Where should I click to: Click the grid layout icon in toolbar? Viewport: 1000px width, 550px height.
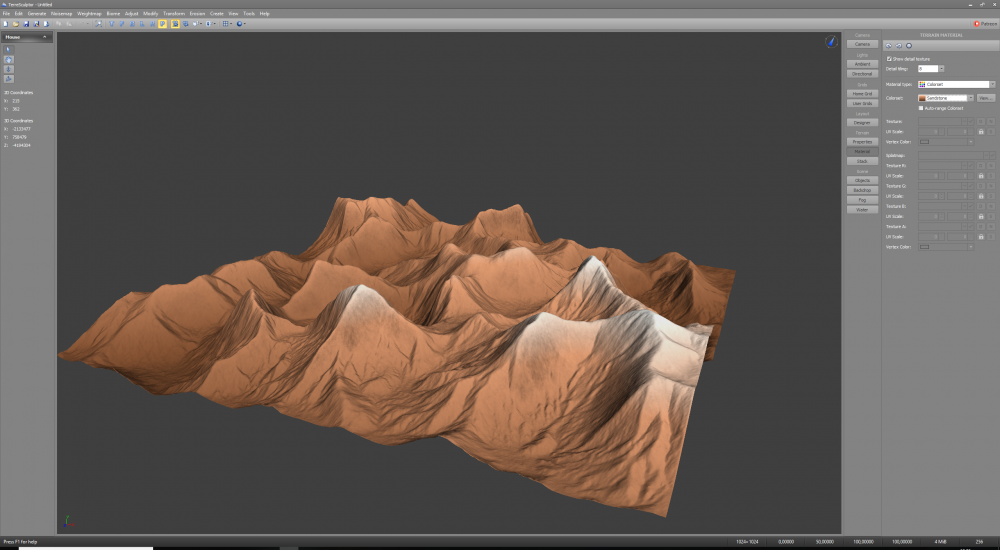(x=226, y=23)
